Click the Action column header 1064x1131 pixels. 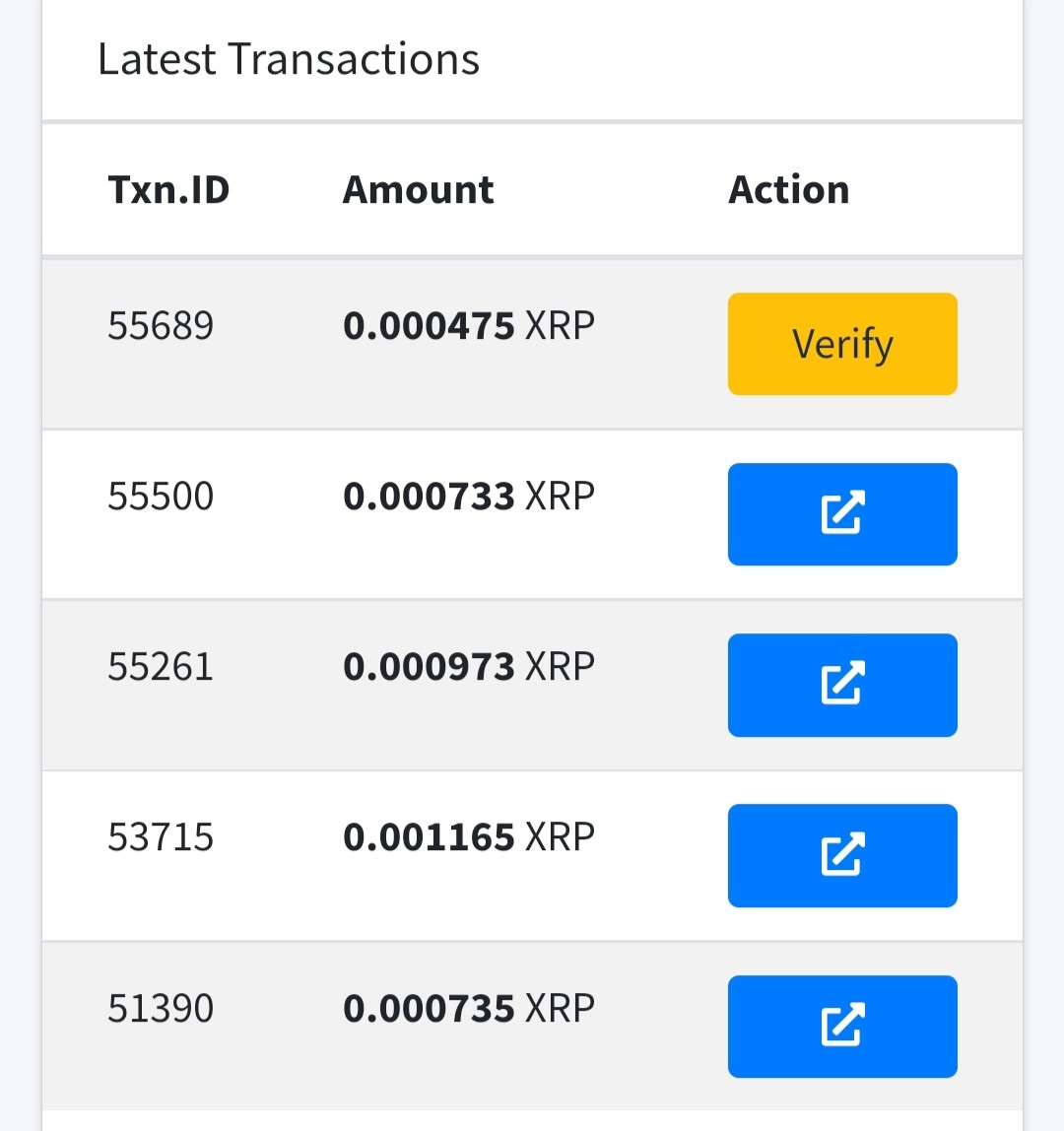tap(789, 190)
